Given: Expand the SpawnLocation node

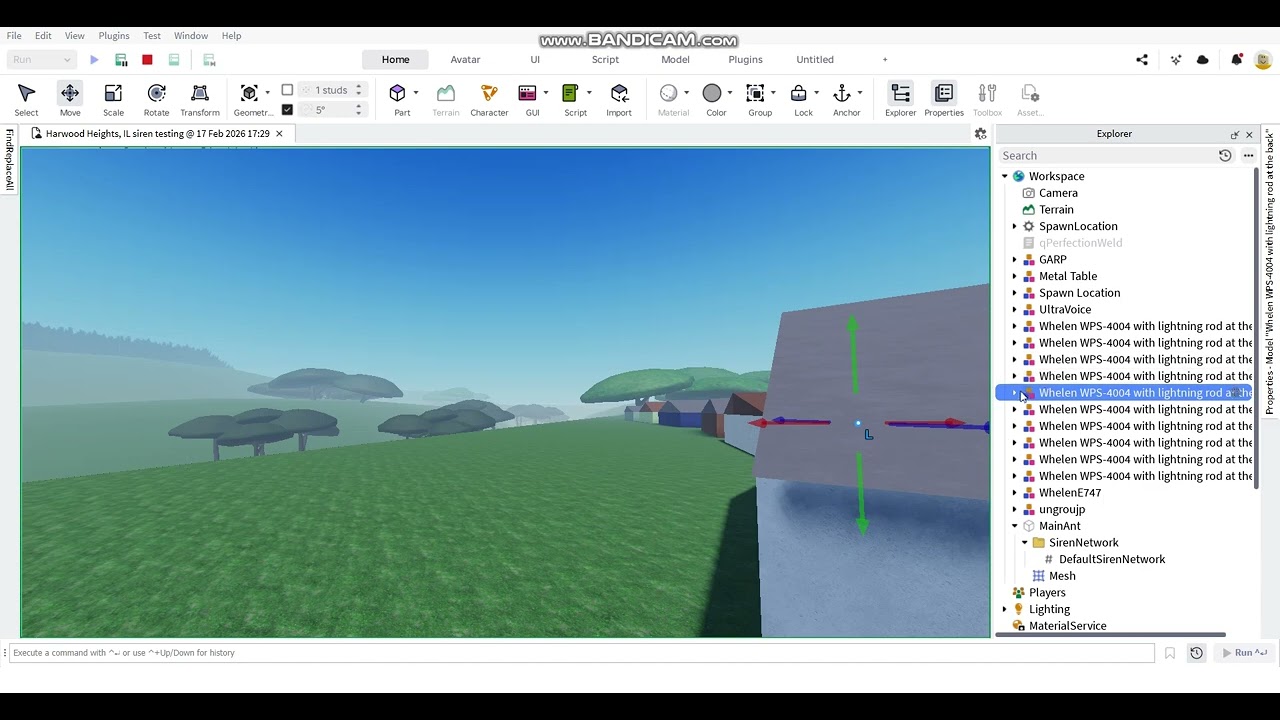Looking at the screenshot, I should [1015, 227].
